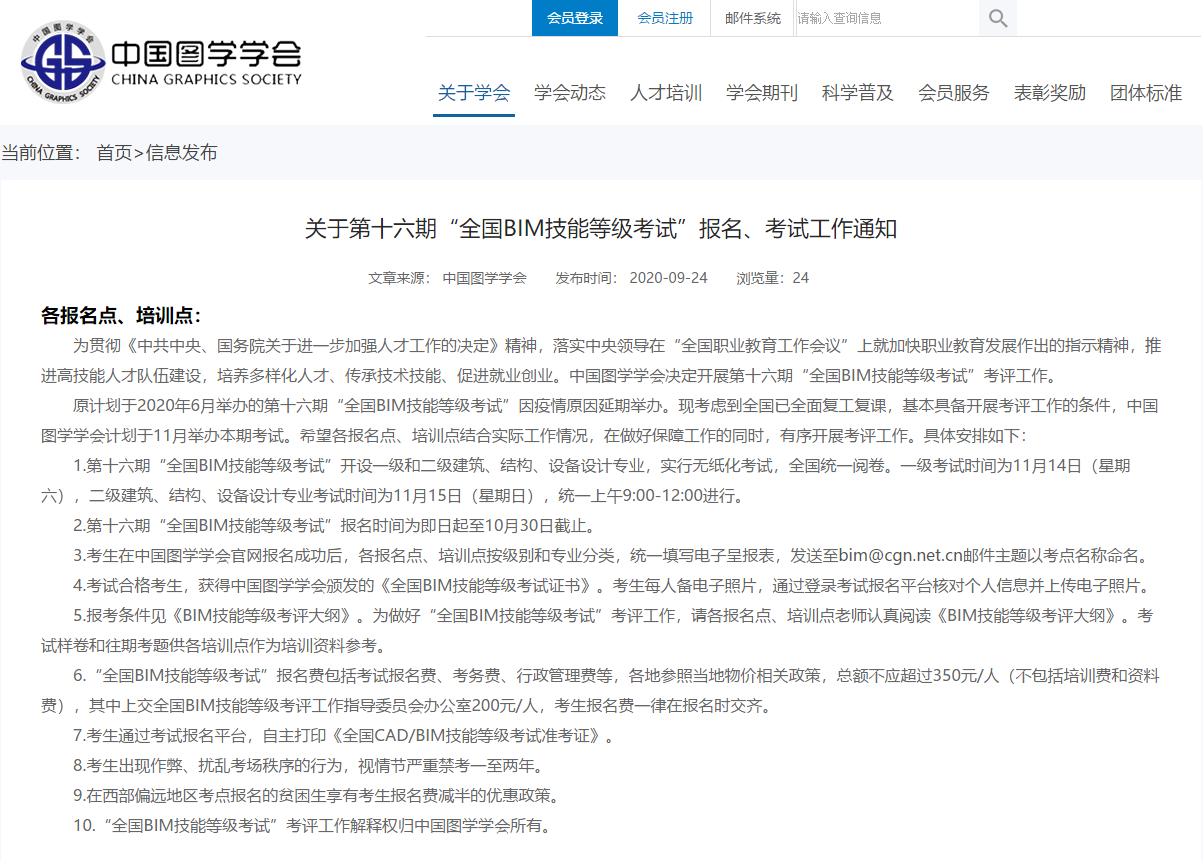Click the 浏览量 view count 24
Viewport: 1203px width, 861px height.
coord(773,278)
